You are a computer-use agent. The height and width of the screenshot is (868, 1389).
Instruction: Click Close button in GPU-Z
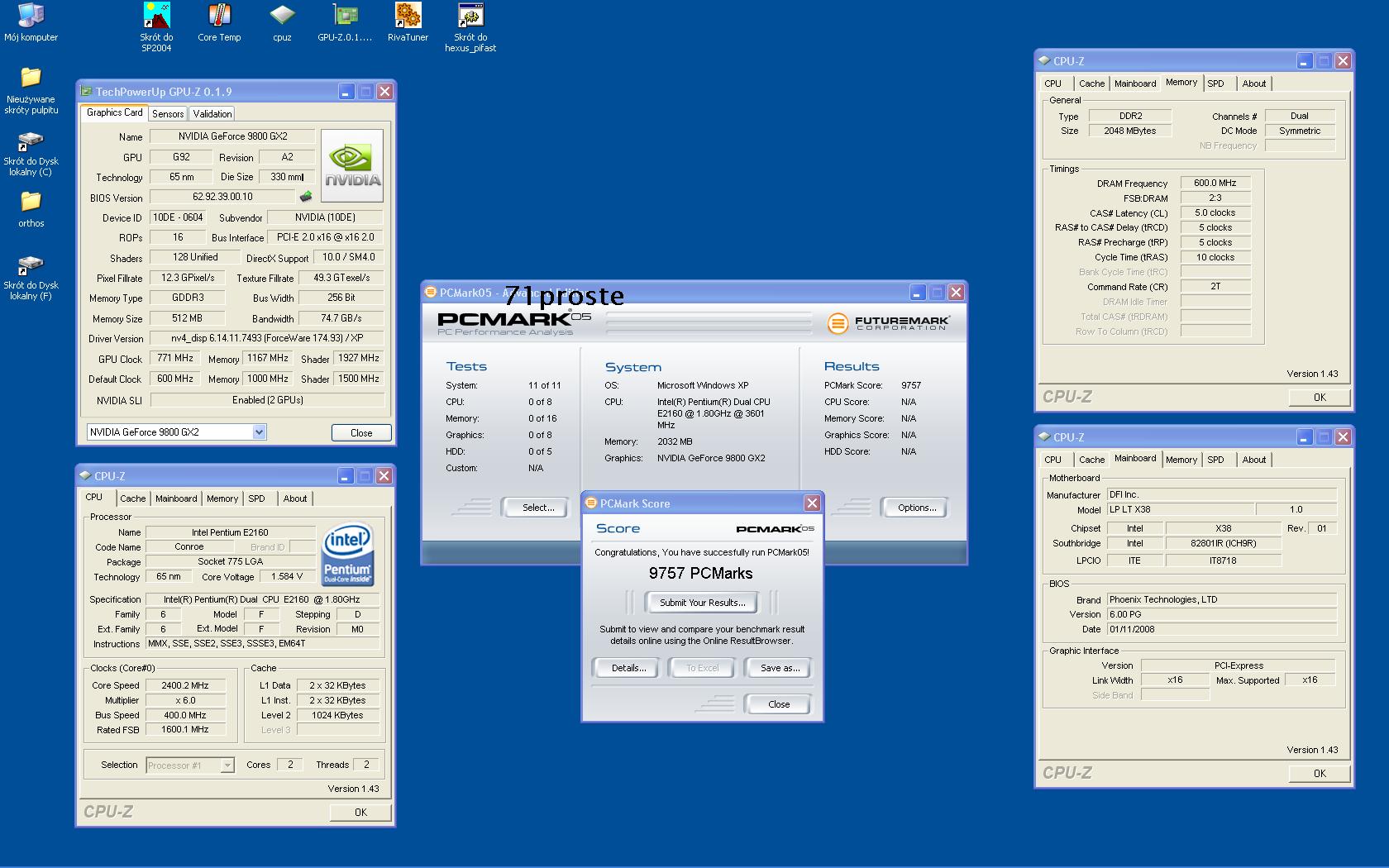click(361, 432)
